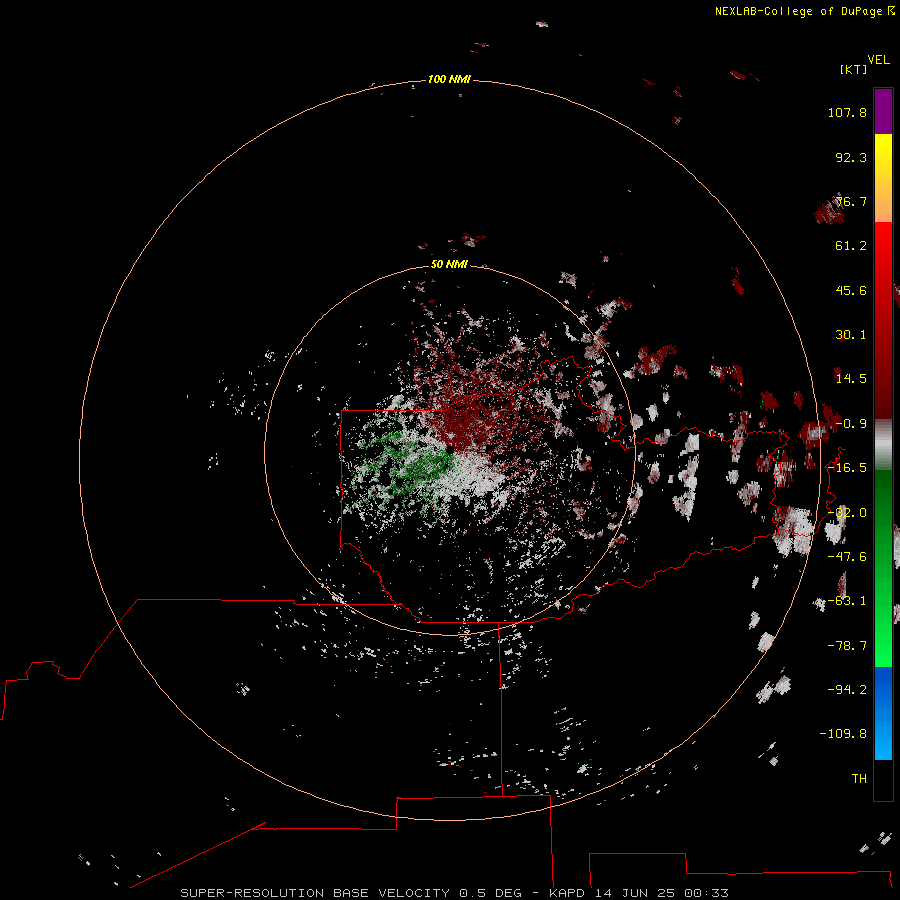This screenshot has height=900, width=900.
Task: Click the -16.5 velocity scale value
Action: (x=847, y=468)
